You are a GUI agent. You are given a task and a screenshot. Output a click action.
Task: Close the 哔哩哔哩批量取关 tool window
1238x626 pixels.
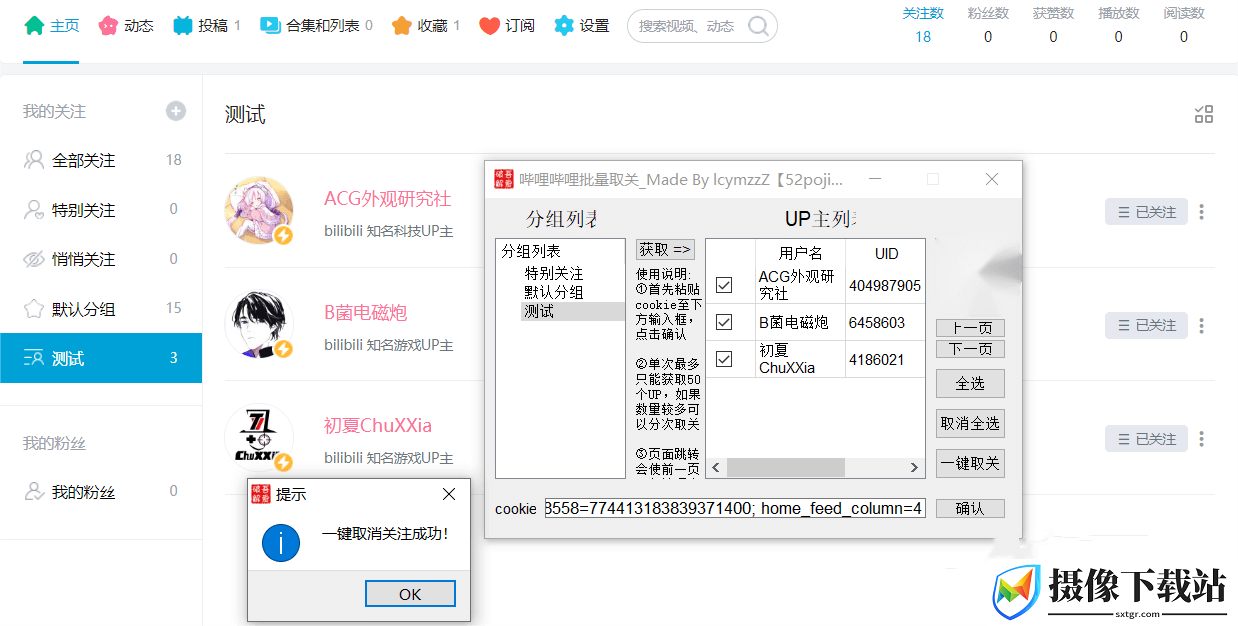(992, 179)
